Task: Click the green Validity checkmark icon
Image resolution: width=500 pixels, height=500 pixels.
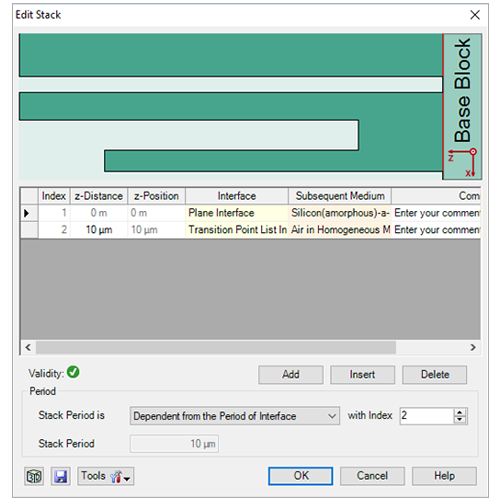Action: 73,372
